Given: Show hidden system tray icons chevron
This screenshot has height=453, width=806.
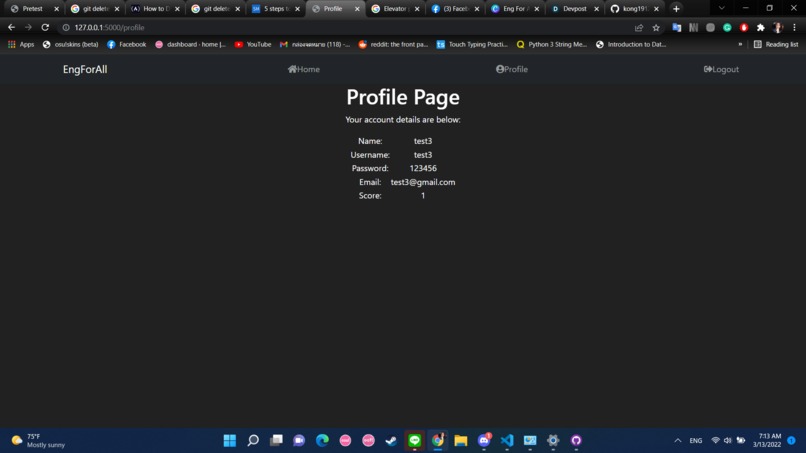Looking at the screenshot, I should click(x=678, y=441).
